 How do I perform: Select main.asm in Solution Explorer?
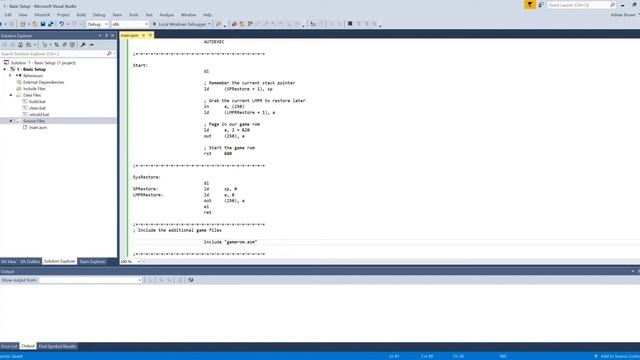(x=38, y=127)
